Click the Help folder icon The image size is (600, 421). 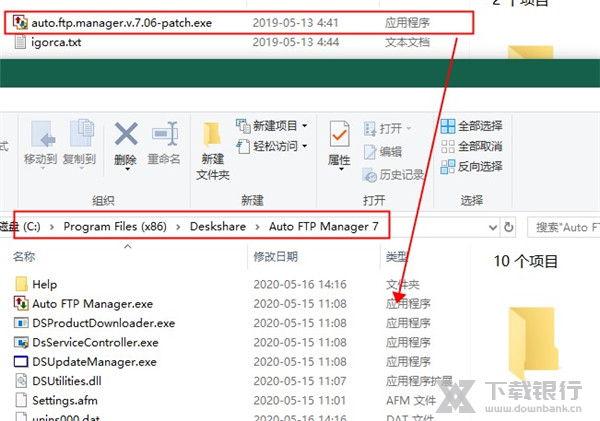pos(21,284)
